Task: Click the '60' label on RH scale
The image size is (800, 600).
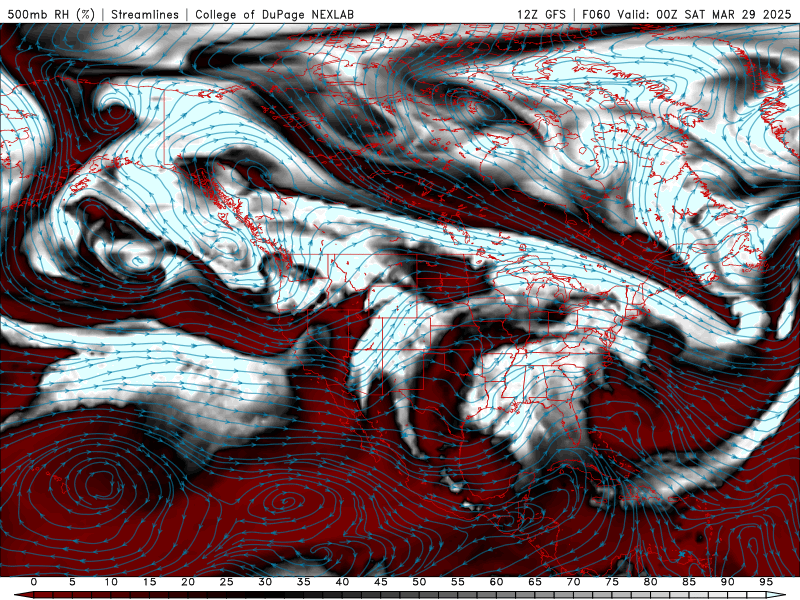Action: coord(496,582)
